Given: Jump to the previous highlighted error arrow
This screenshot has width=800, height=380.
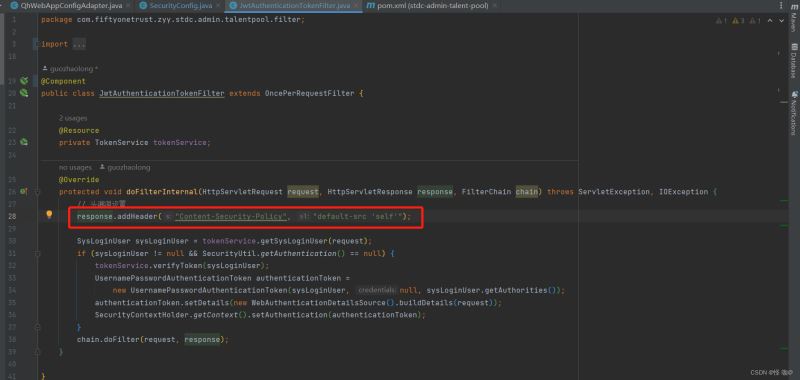Looking at the screenshot, I should click(770, 21).
